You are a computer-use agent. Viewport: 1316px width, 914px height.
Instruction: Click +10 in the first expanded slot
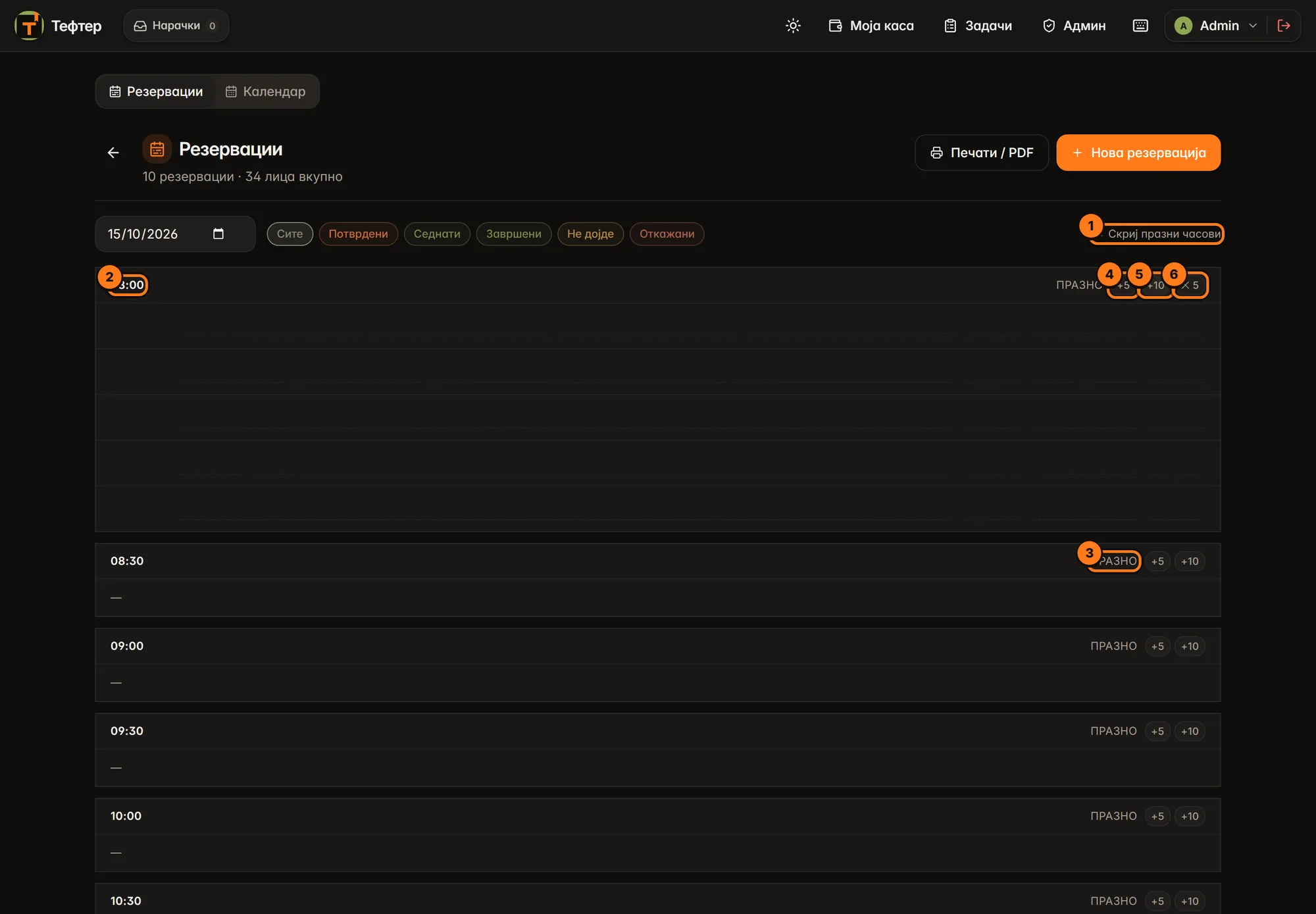click(x=1155, y=285)
